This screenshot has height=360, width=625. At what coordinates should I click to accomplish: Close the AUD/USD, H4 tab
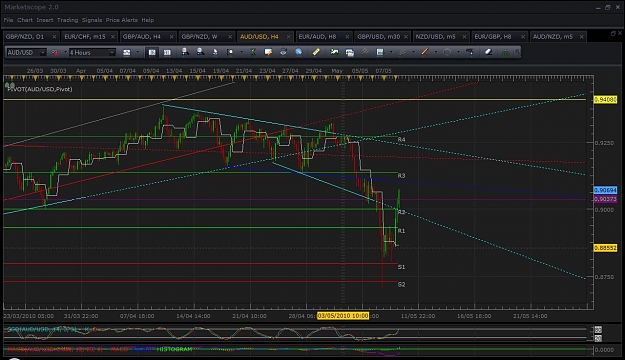(x=289, y=37)
